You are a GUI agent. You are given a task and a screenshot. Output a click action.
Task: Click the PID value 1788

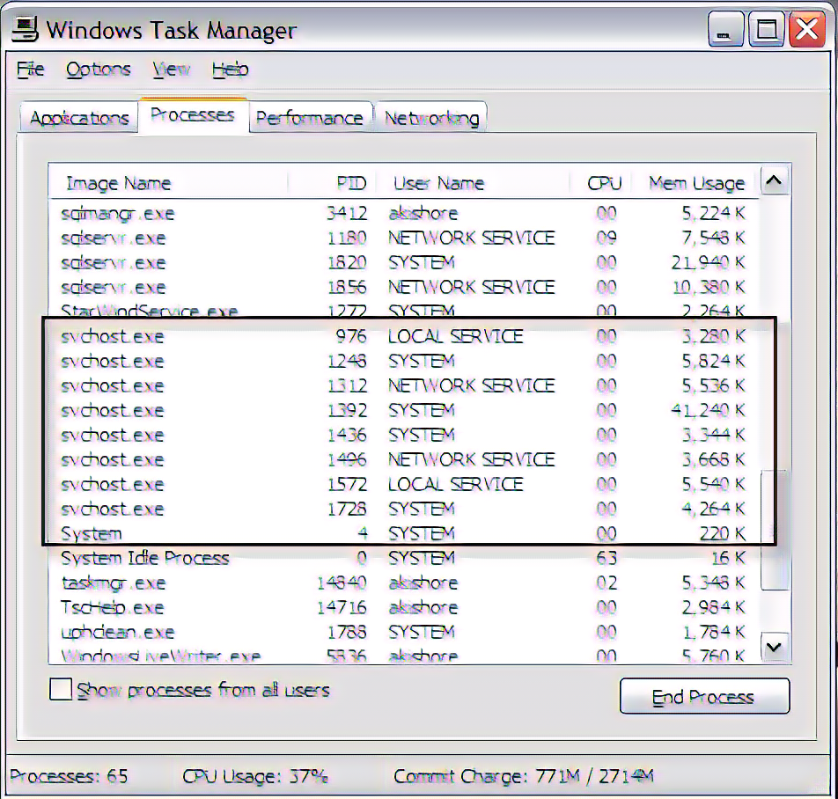click(x=347, y=632)
